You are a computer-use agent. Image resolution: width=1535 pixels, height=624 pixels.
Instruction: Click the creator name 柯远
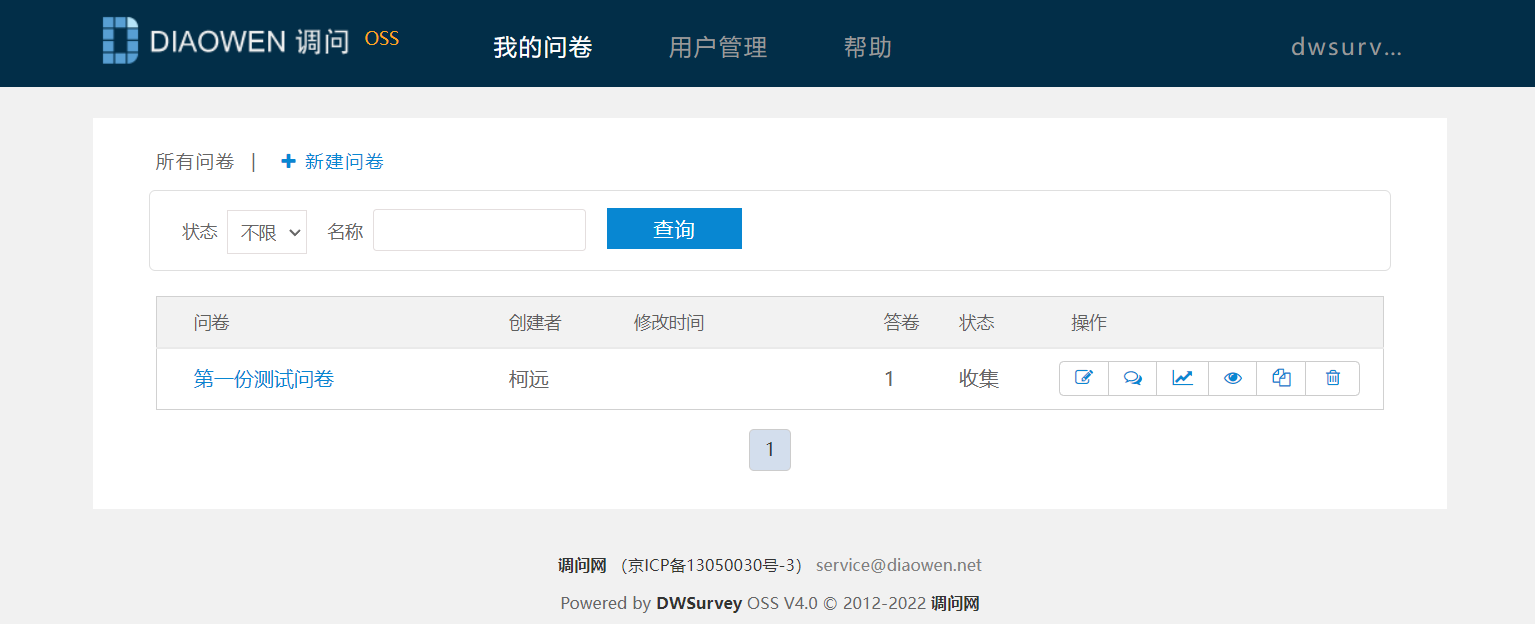[529, 379]
